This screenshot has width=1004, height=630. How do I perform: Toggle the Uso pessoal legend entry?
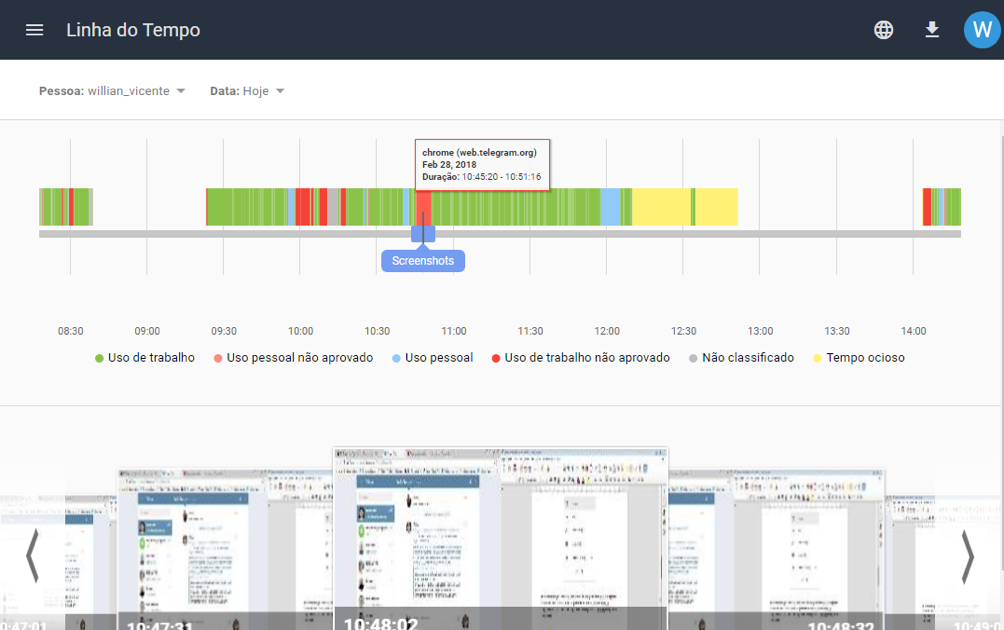coord(432,358)
